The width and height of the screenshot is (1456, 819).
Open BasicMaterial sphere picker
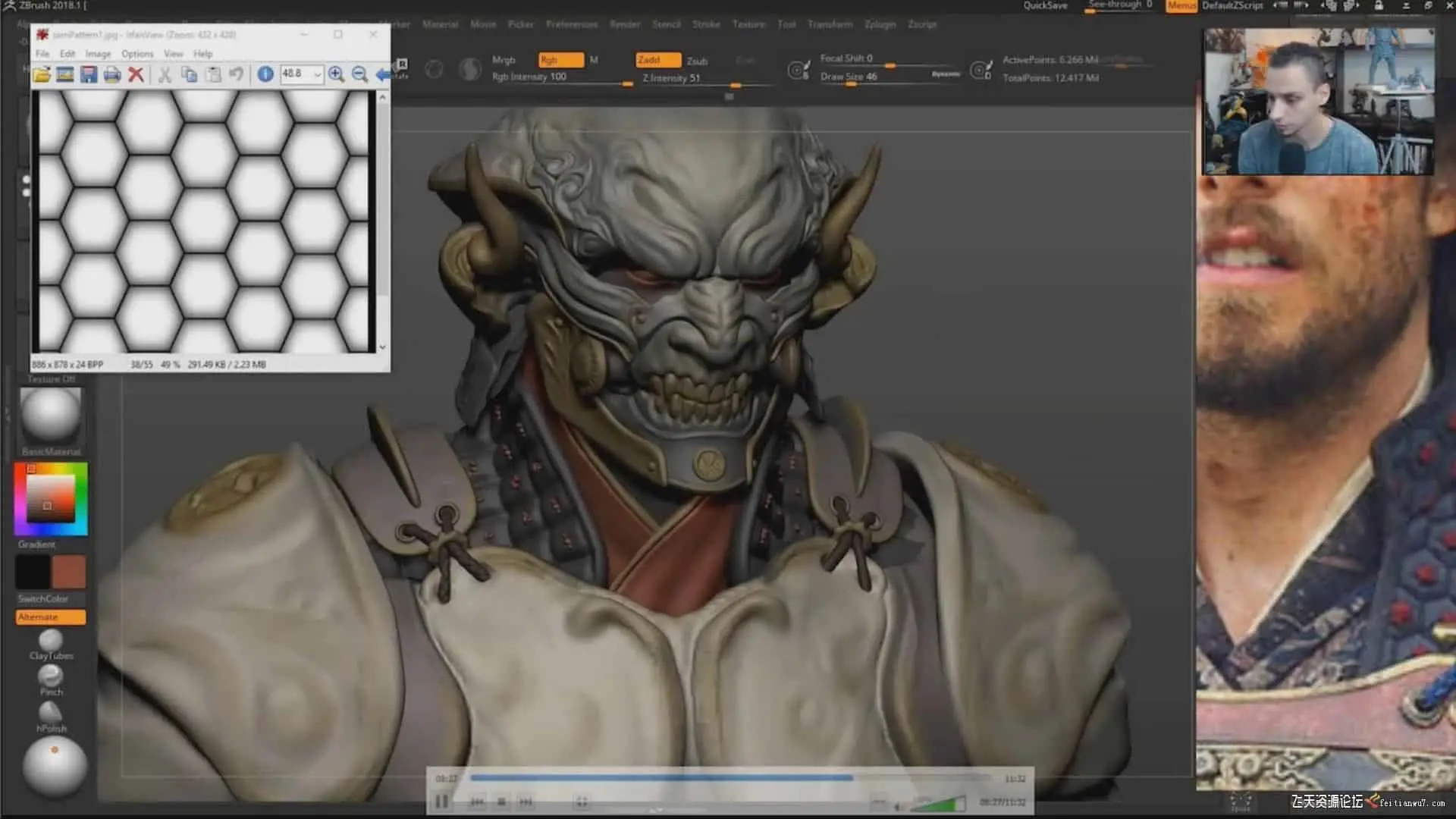coord(51,415)
